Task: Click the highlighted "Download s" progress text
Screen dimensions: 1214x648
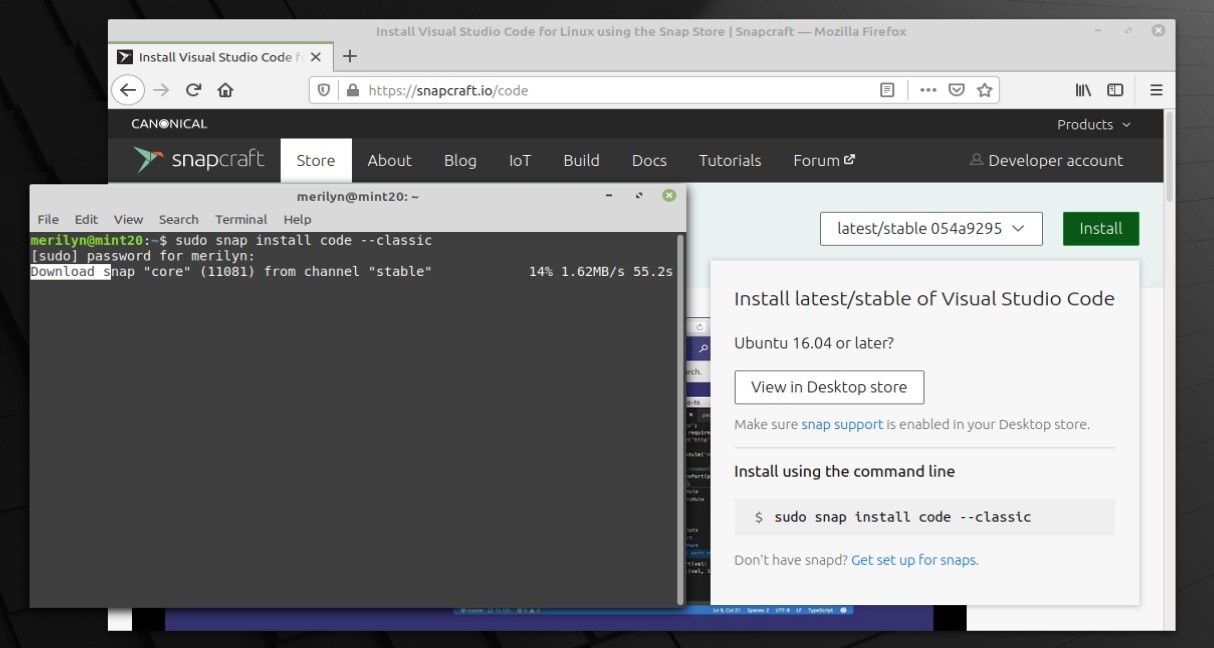Action: (x=70, y=271)
